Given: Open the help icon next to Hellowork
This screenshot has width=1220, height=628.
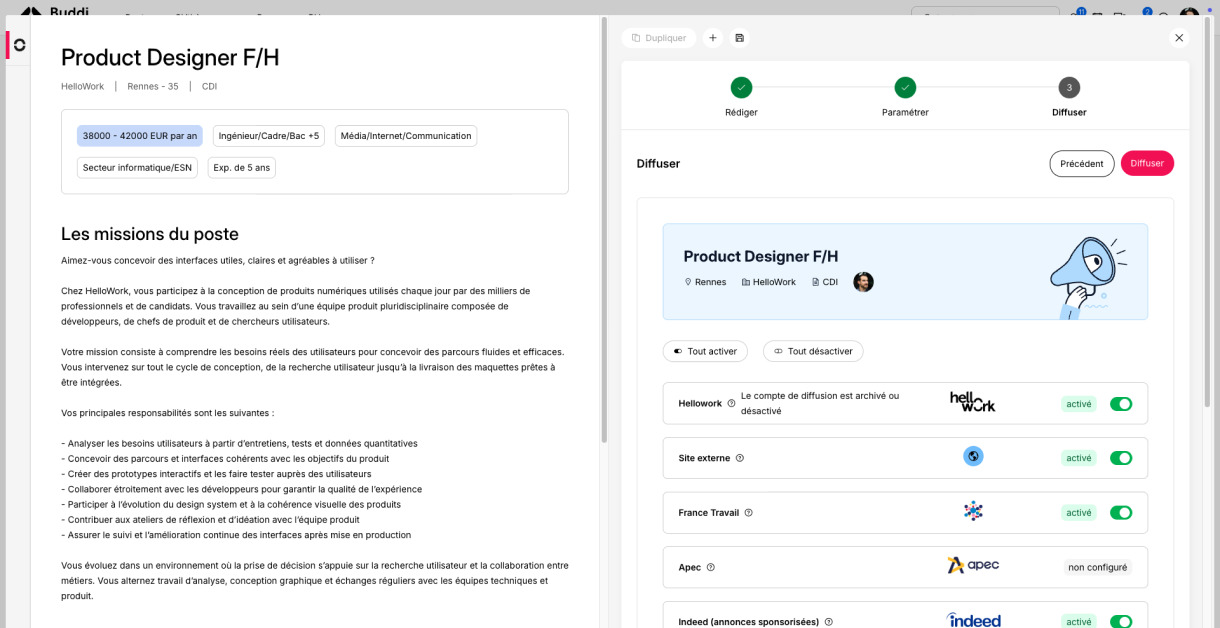Looking at the screenshot, I should coord(731,404).
